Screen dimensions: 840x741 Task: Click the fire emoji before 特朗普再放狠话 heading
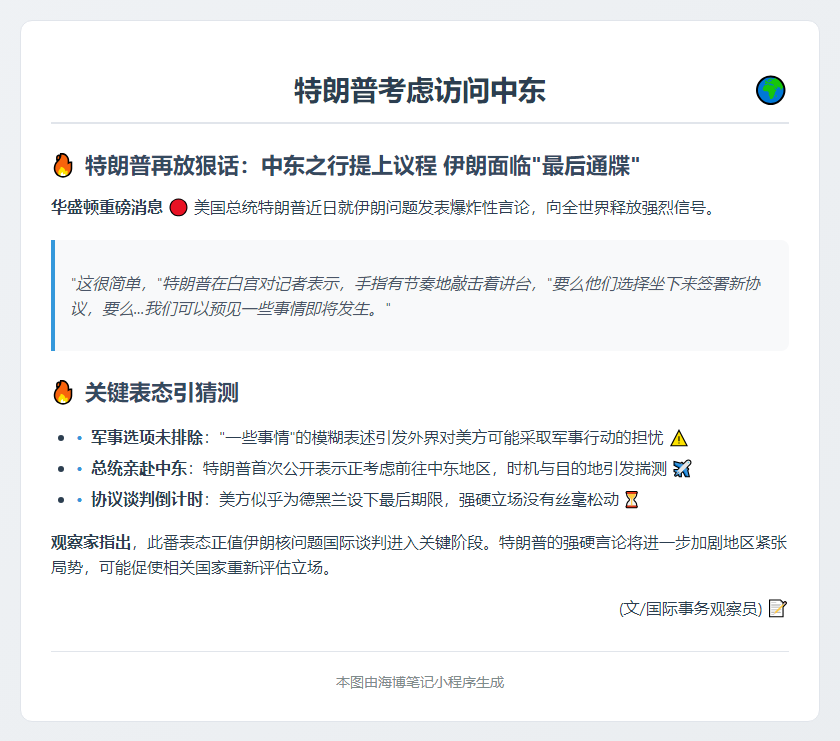(x=63, y=166)
